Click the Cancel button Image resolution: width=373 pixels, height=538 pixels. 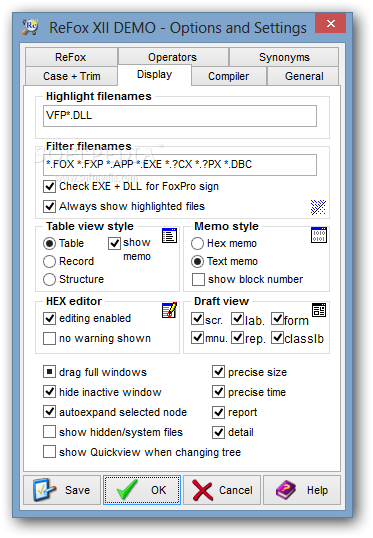coord(222,490)
